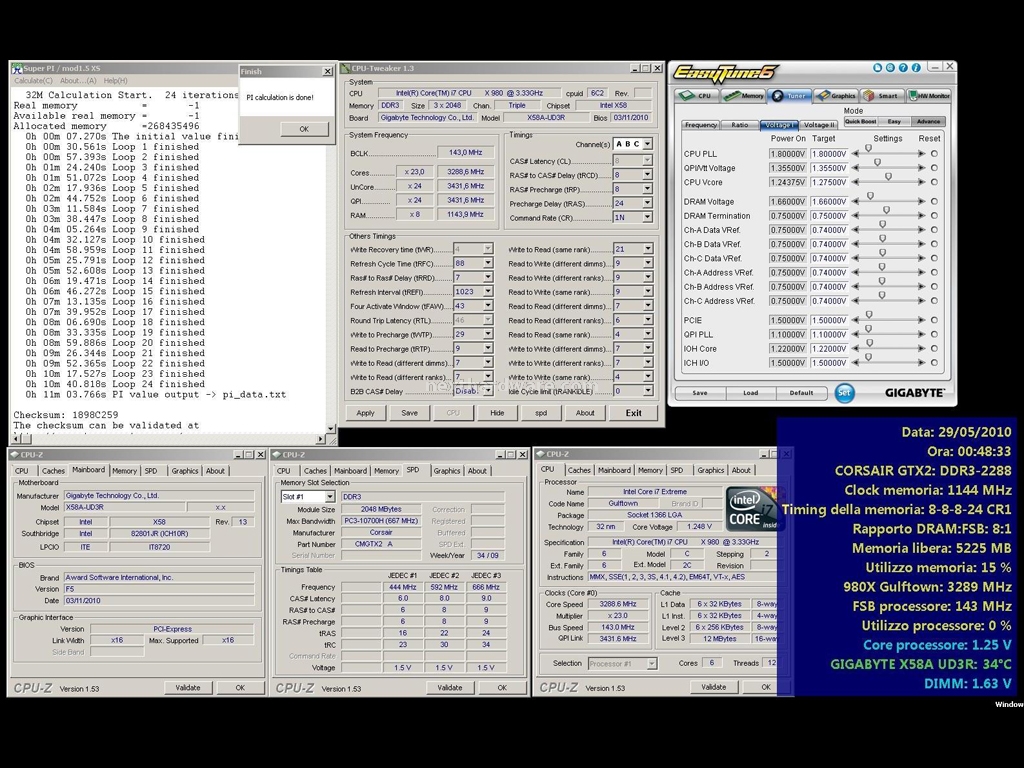Open Help(H) menu in Super PI
The height and width of the screenshot is (768, 1024).
pyautogui.click(x=116, y=81)
